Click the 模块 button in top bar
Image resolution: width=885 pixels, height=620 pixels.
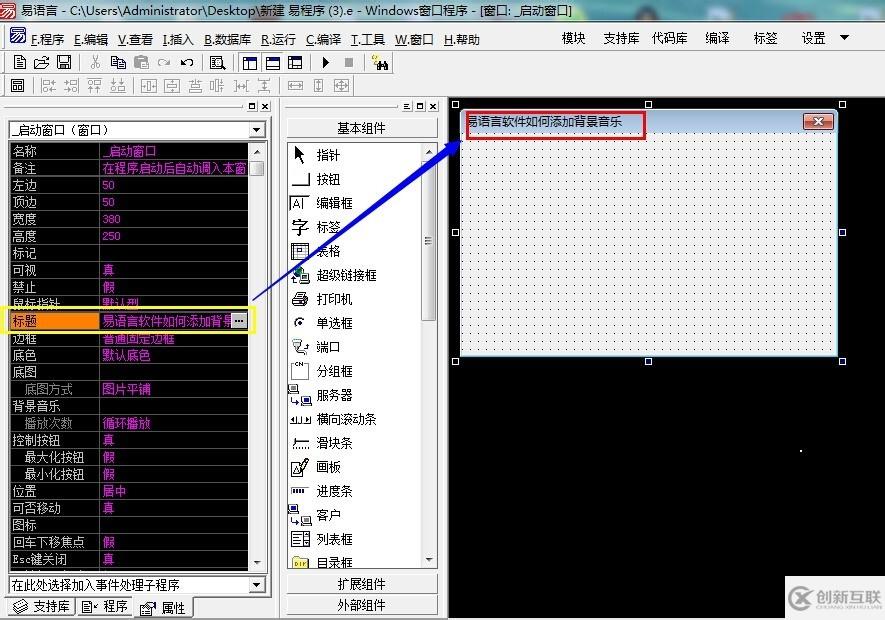pos(573,38)
